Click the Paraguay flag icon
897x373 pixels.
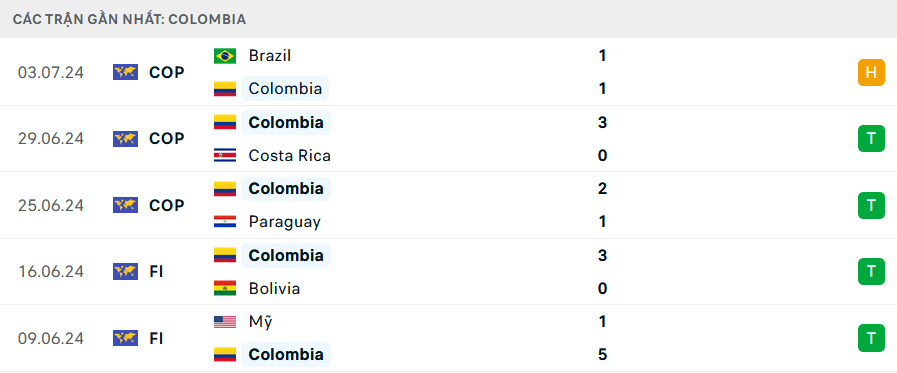point(225,222)
